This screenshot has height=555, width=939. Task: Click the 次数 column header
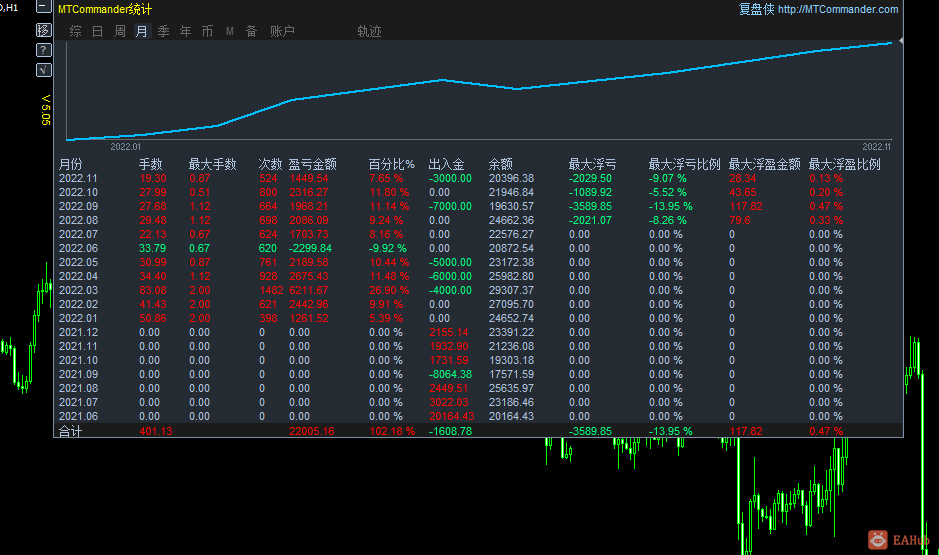tap(270, 164)
